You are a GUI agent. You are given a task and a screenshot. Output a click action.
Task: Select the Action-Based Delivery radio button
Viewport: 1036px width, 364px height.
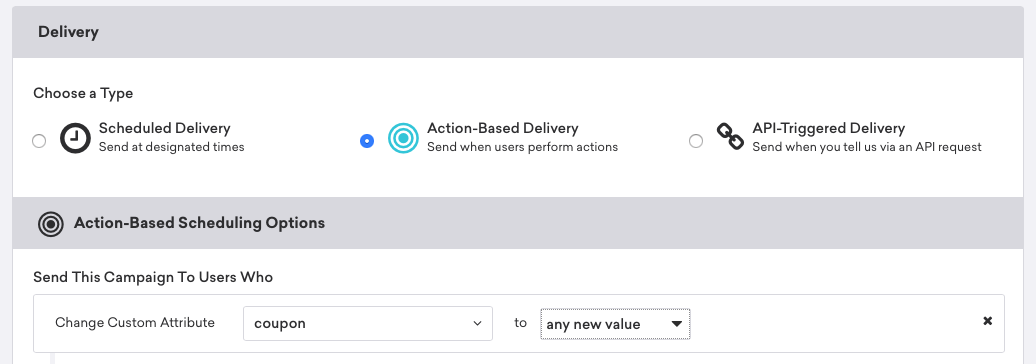(367, 141)
